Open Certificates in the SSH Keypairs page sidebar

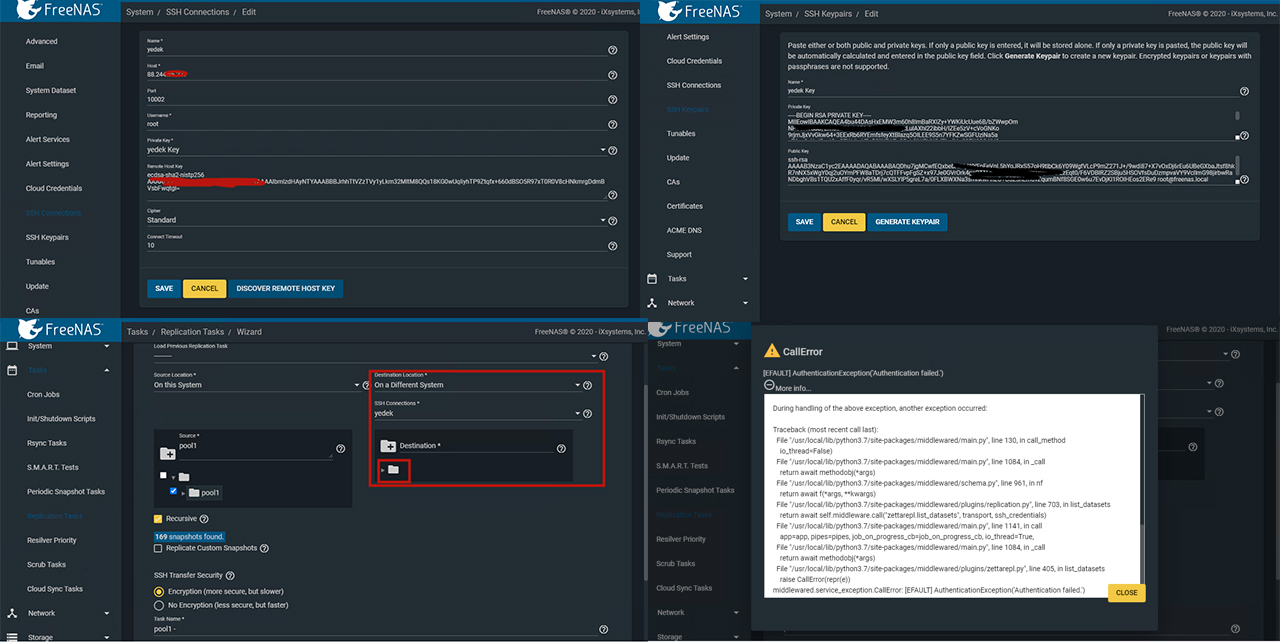click(x=685, y=206)
